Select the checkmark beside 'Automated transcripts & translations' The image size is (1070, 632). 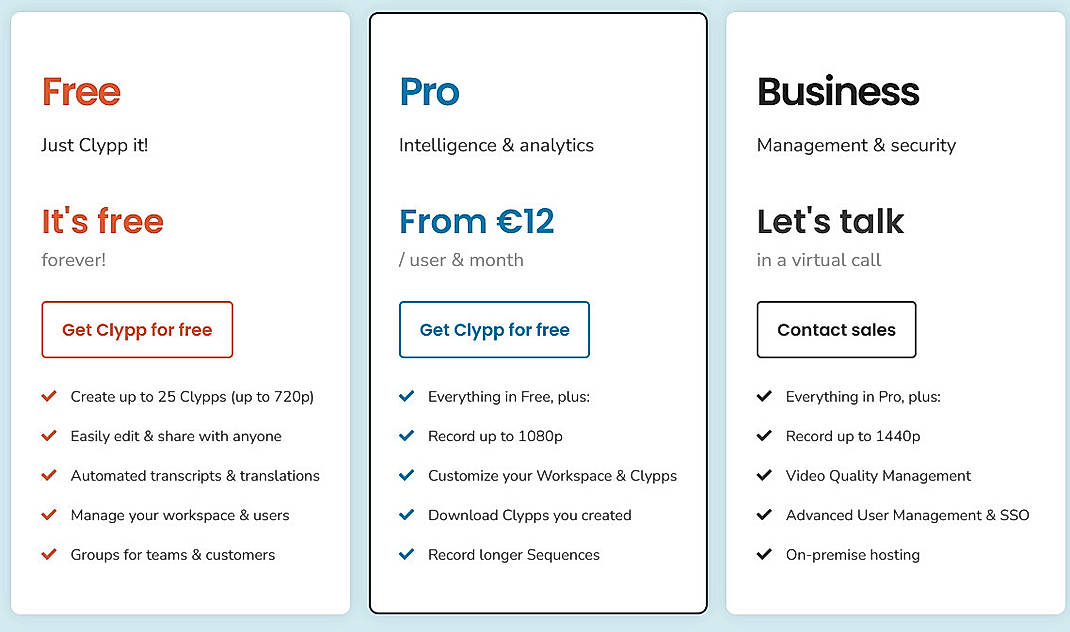tap(48, 475)
